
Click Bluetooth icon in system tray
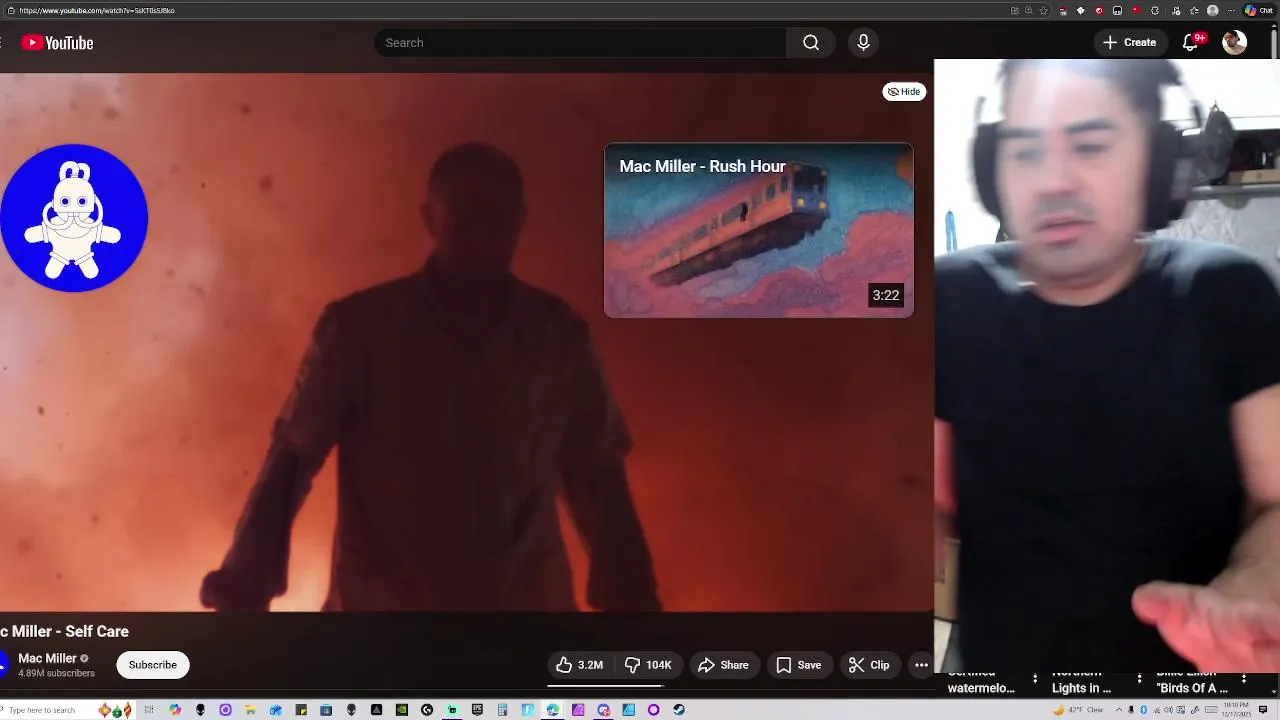click(1144, 710)
